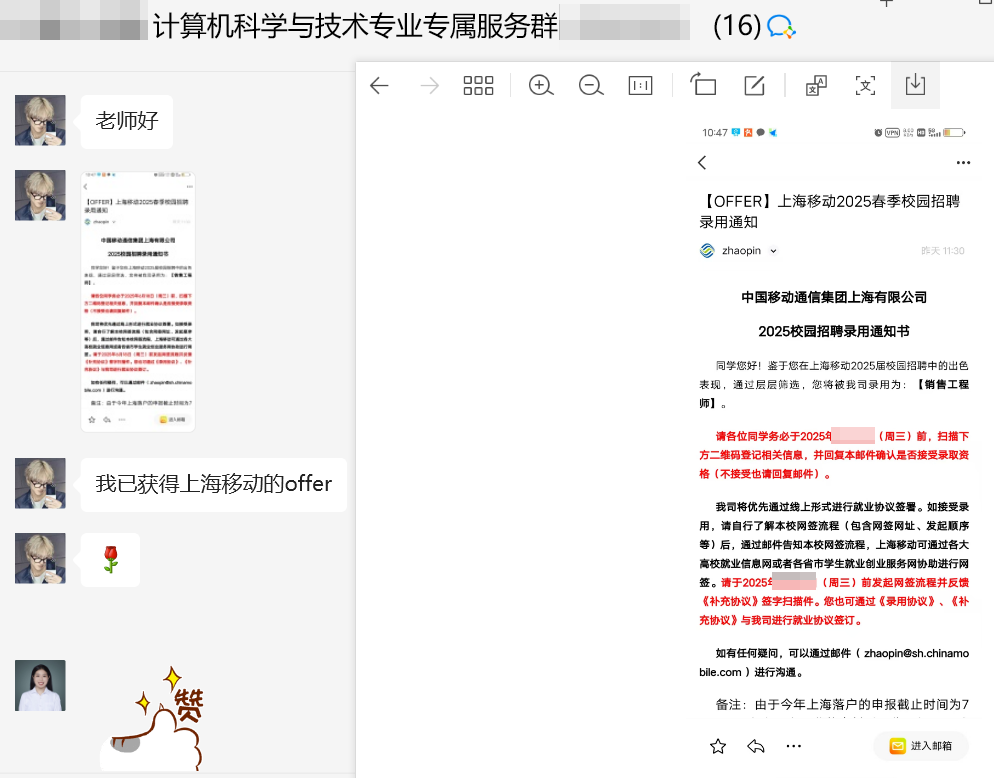Show image at 1:1 actual size

tap(640, 86)
